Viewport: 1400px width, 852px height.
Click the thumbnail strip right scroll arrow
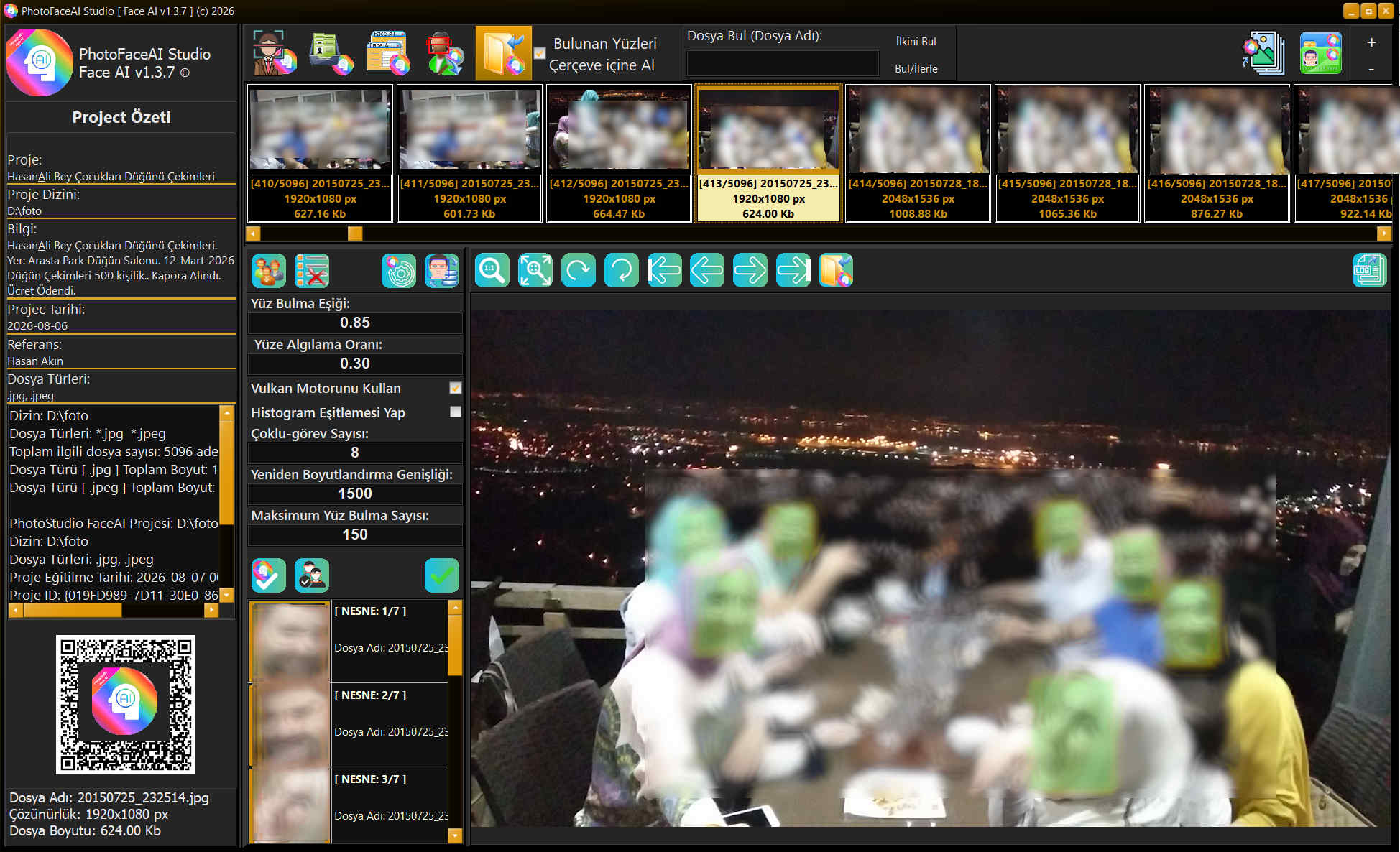(x=1384, y=233)
